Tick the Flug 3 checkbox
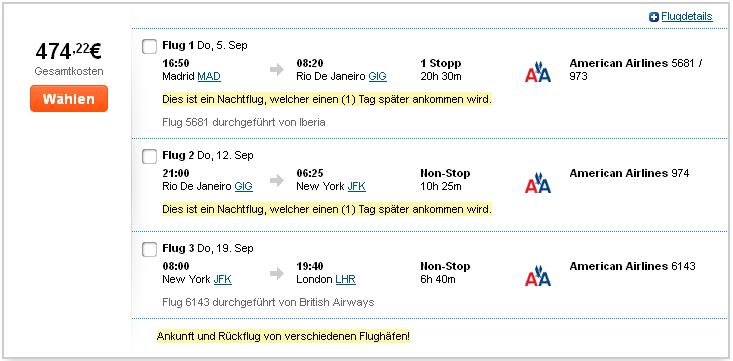Screen dimensions: 733x361 149,250
